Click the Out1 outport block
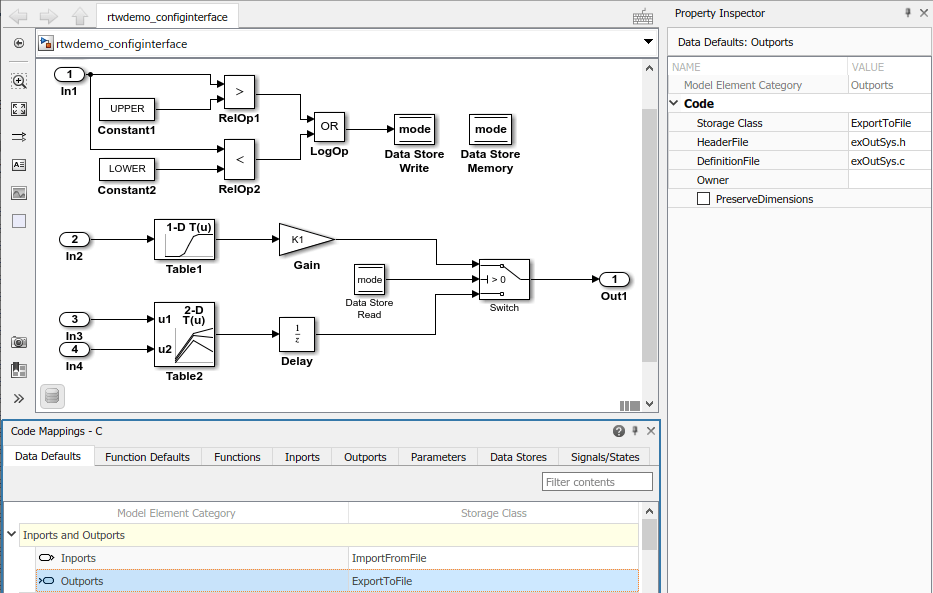The image size is (933, 593). 614,279
